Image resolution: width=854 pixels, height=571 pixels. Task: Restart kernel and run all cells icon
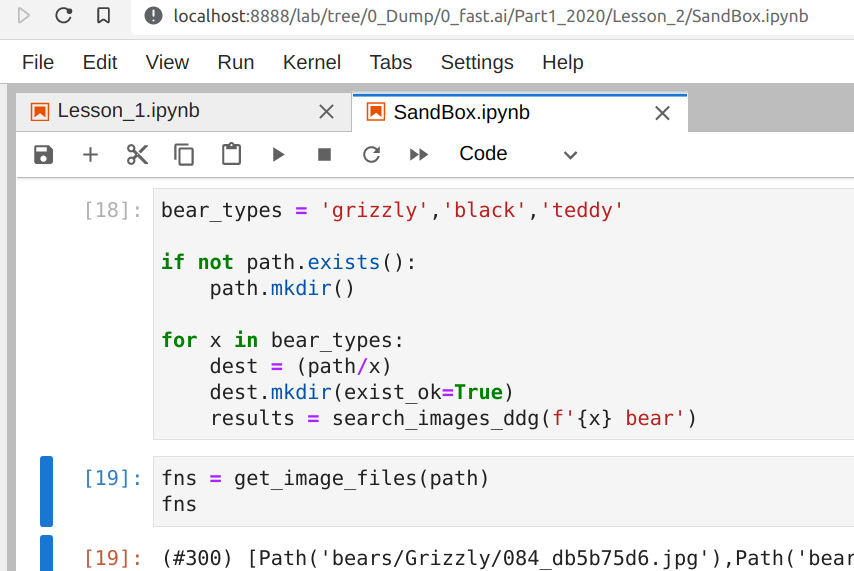pyautogui.click(x=419, y=154)
